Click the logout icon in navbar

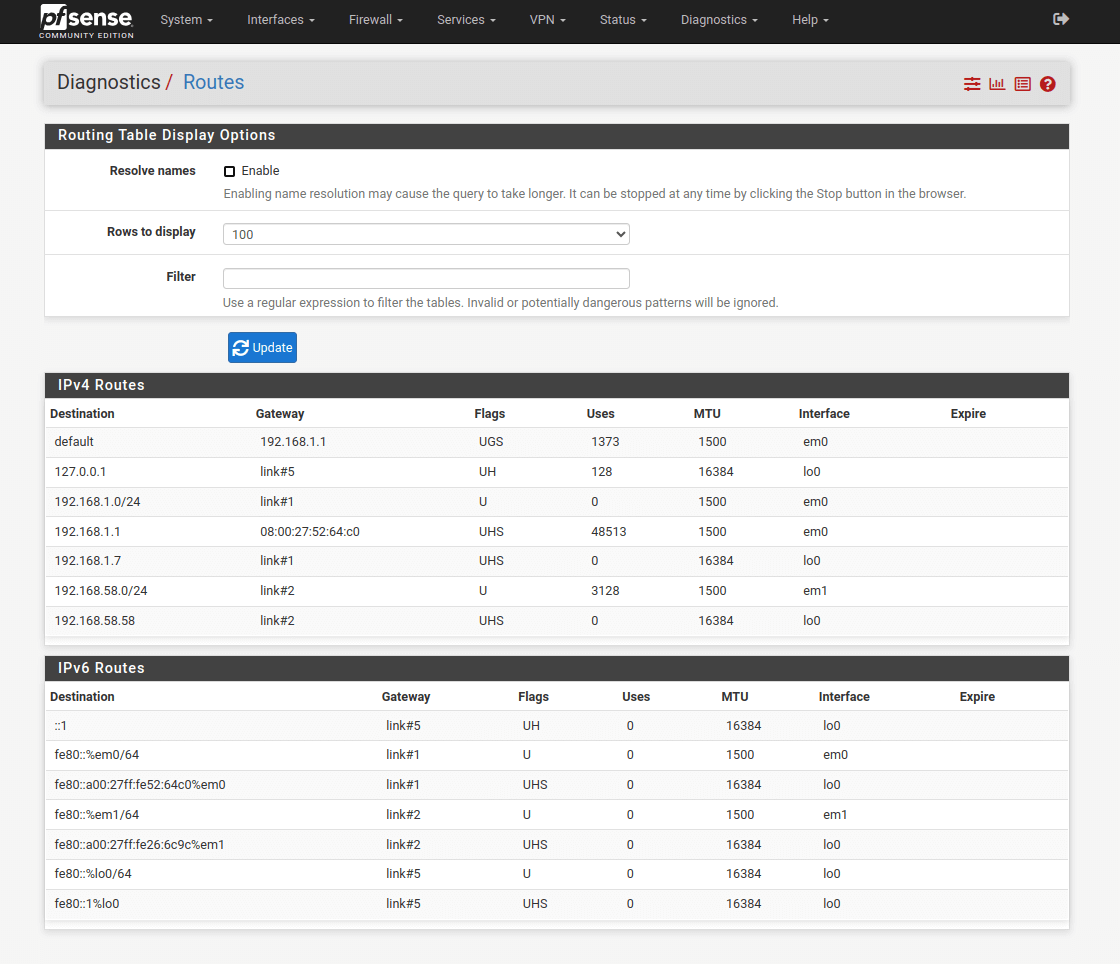(x=1061, y=19)
